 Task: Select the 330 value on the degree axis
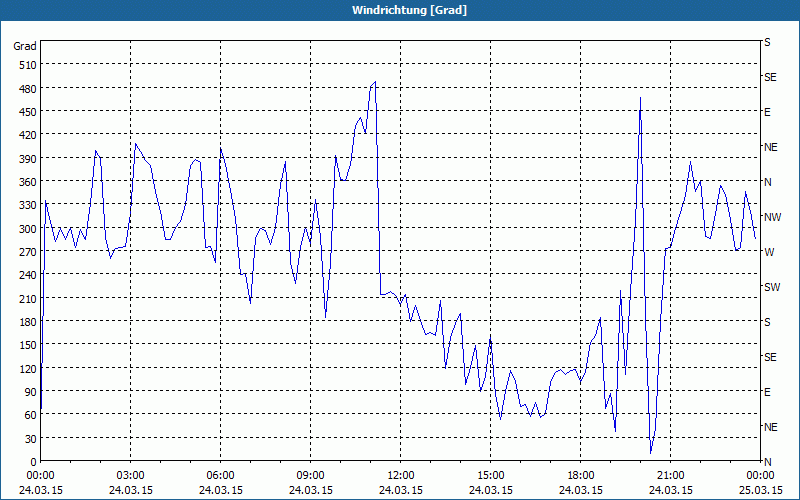pos(28,205)
